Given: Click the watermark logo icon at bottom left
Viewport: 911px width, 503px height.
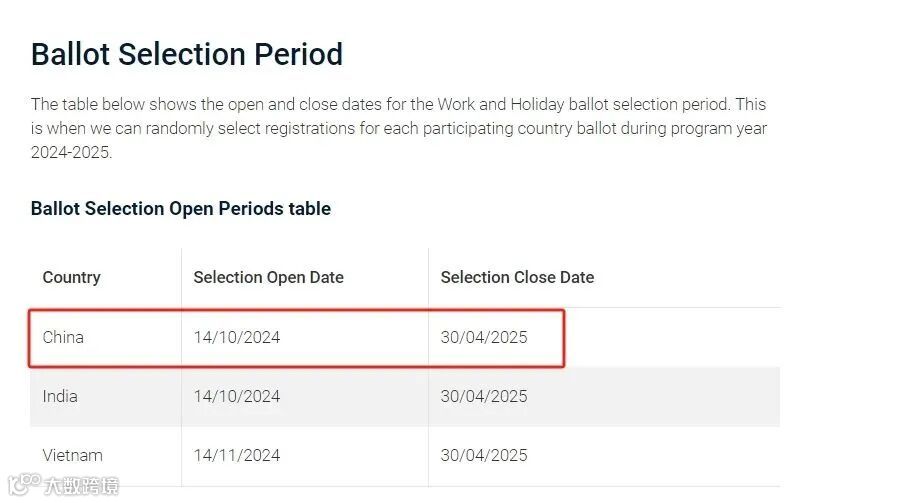Looking at the screenshot, I should [x=24, y=484].
